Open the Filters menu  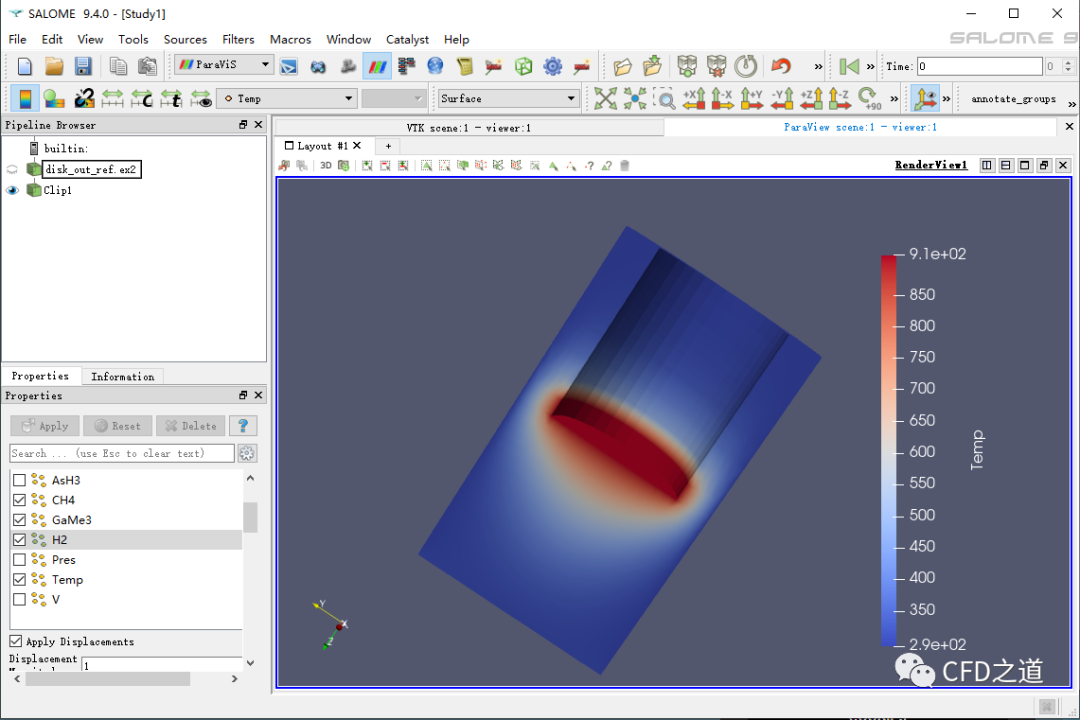pos(238,39)
